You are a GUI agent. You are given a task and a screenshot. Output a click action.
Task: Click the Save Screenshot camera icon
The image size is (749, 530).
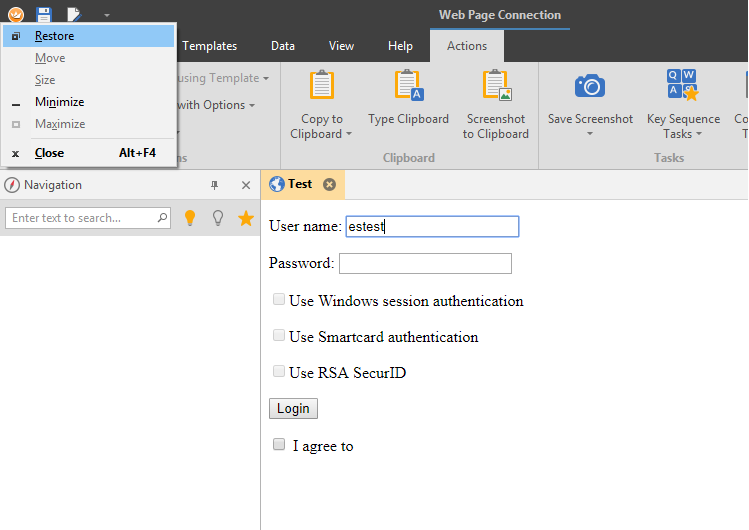click(x=590, y=87)
